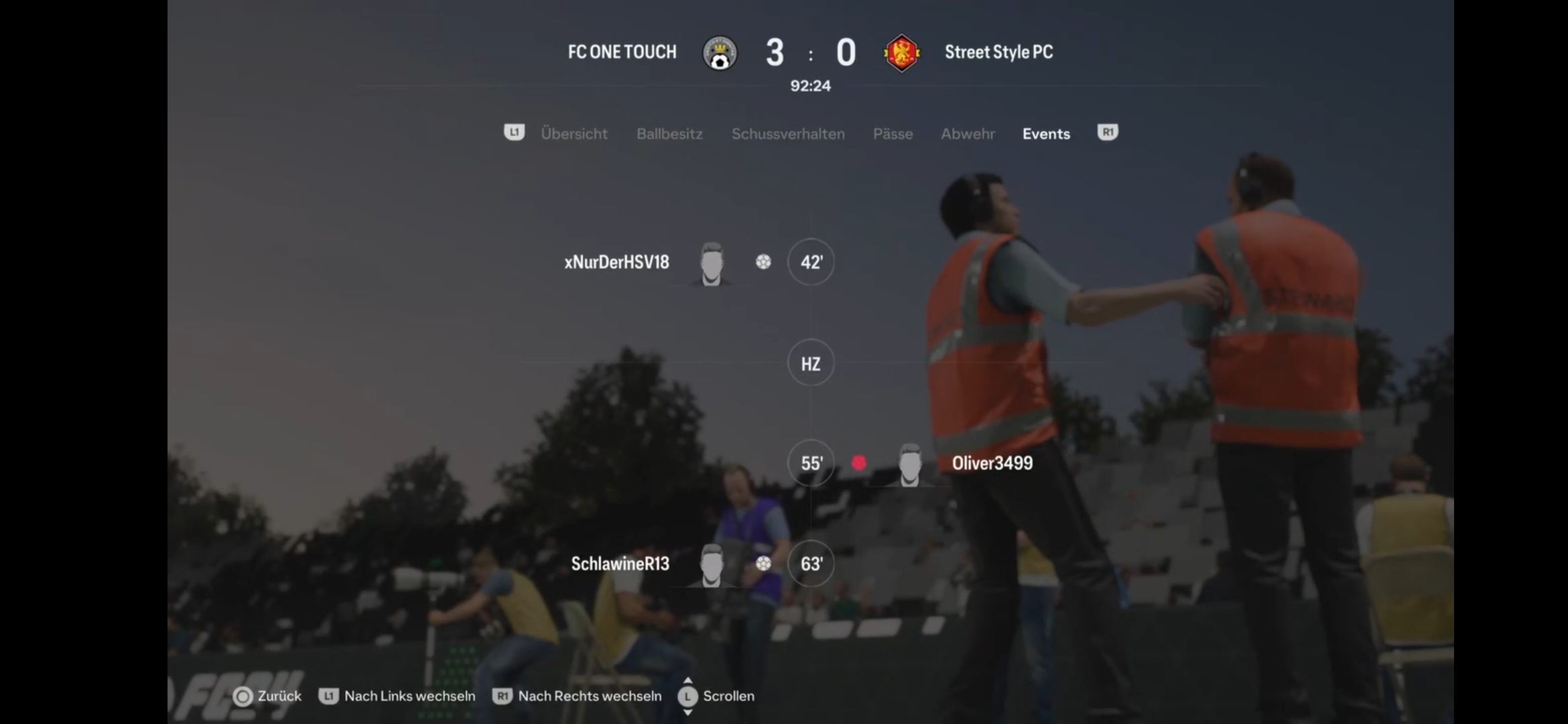Open the Übersicht tab
1568x724 pixels.
coord(574,133)
